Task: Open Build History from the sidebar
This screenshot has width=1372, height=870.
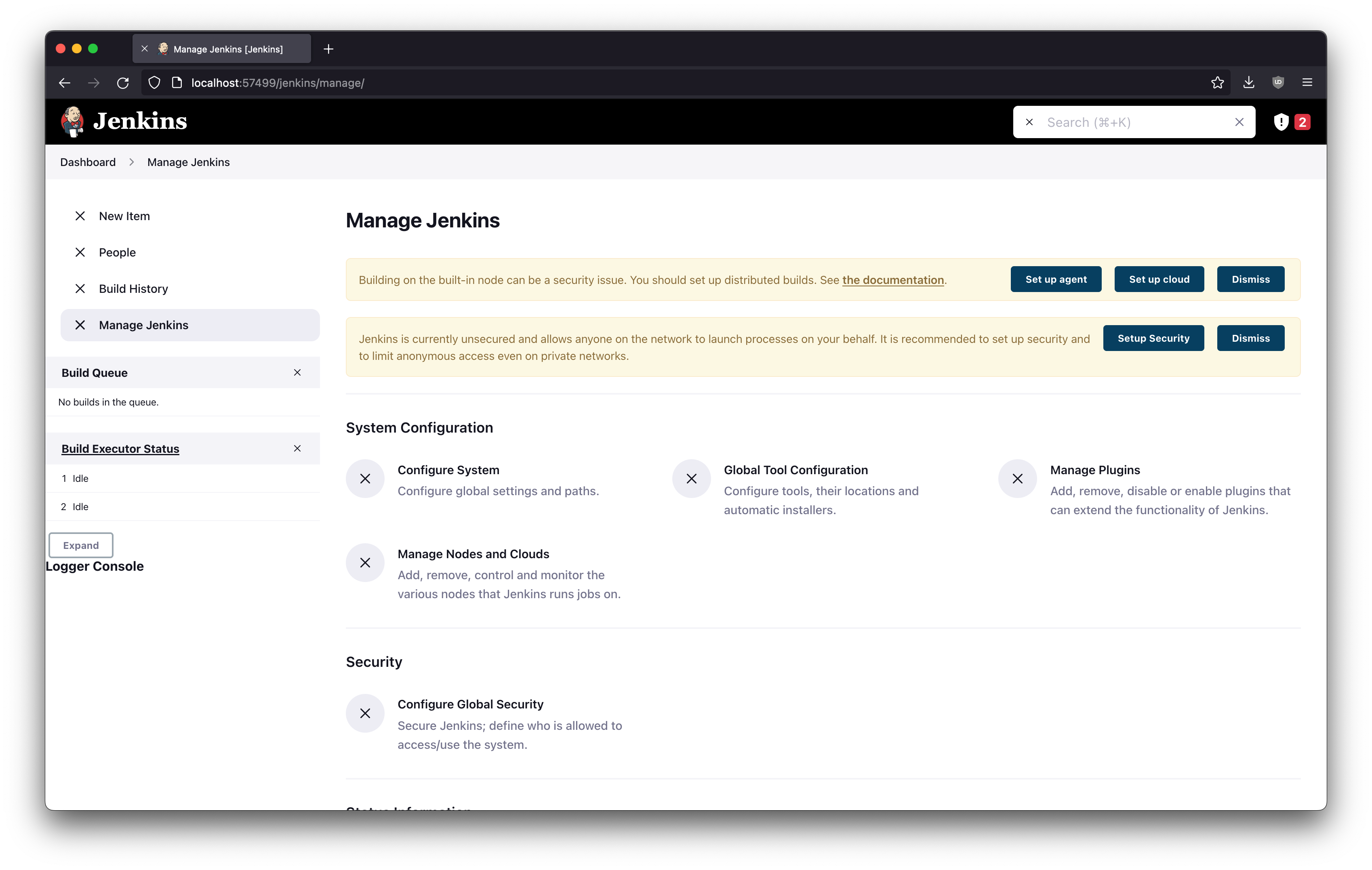Action: coord(133,289)
